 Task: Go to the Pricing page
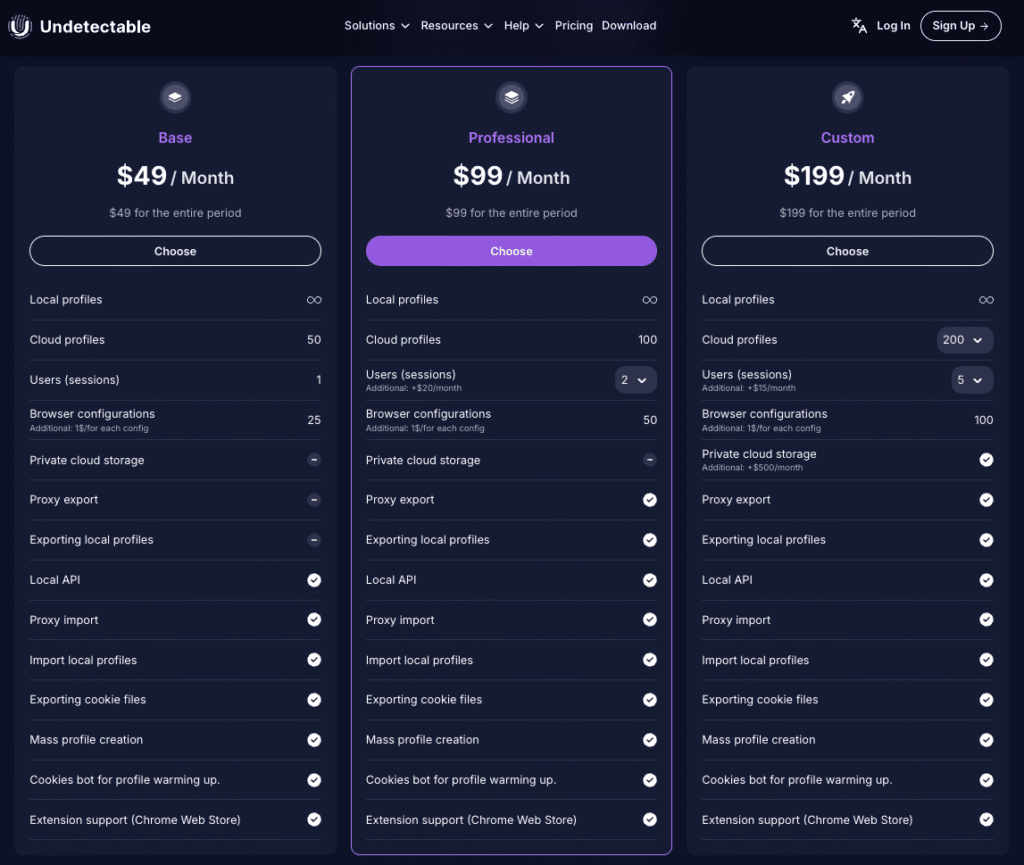click(573, 25)
